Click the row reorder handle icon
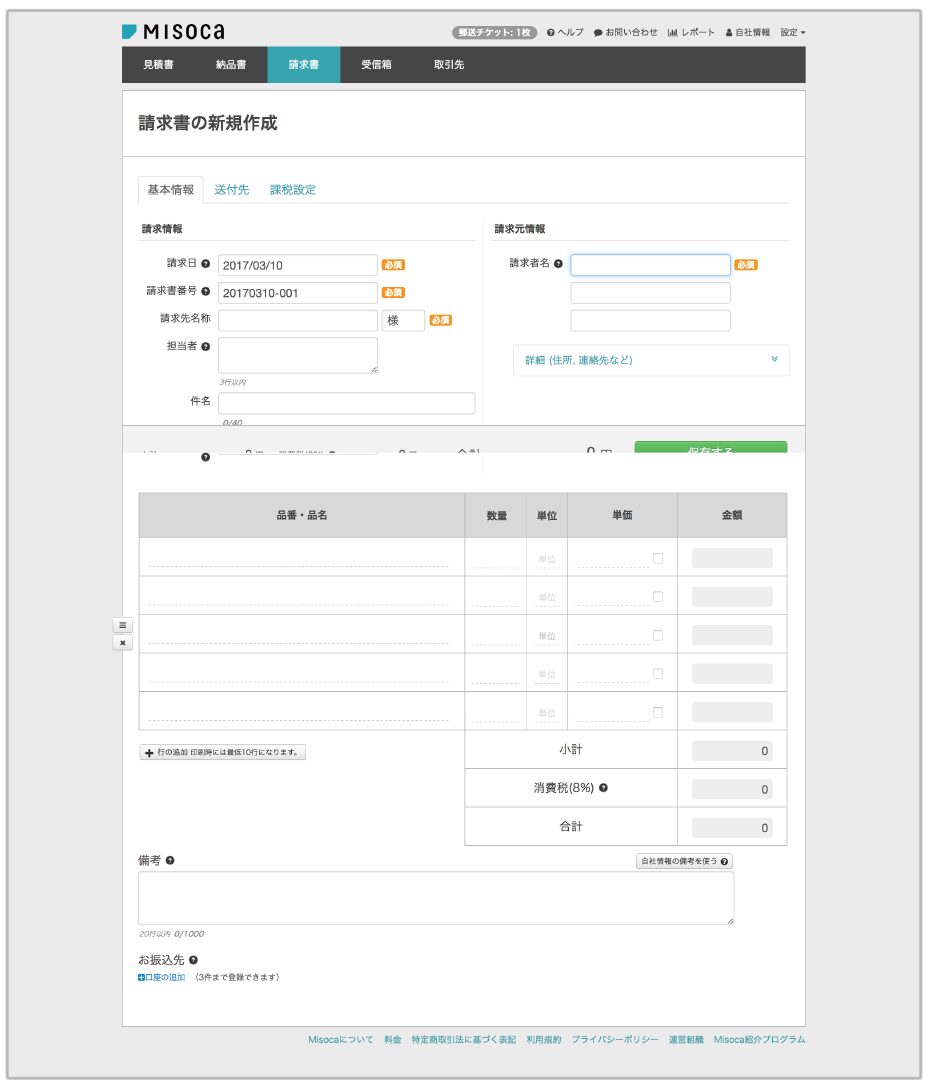Viewport: 930px width, 1090px height. click(x=123, y=625)
